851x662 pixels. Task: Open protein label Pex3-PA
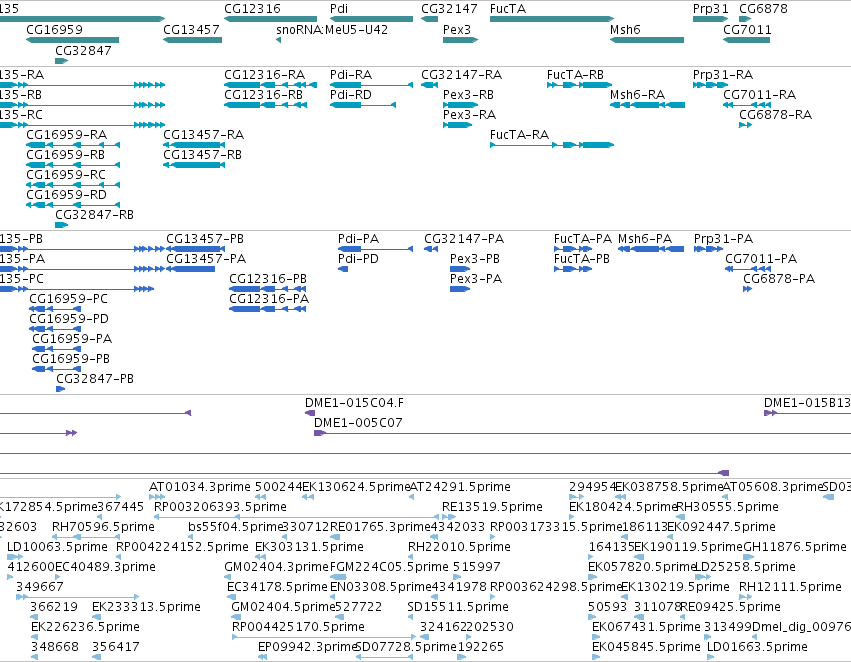point(476,279)
